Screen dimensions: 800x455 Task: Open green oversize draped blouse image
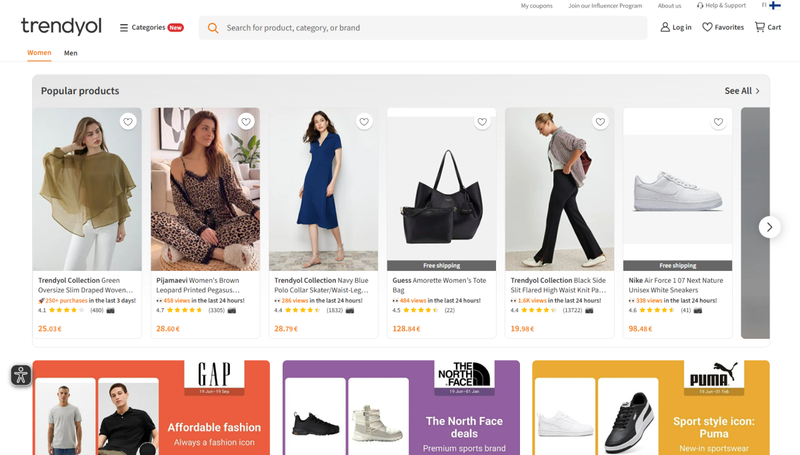pos(87,189)
